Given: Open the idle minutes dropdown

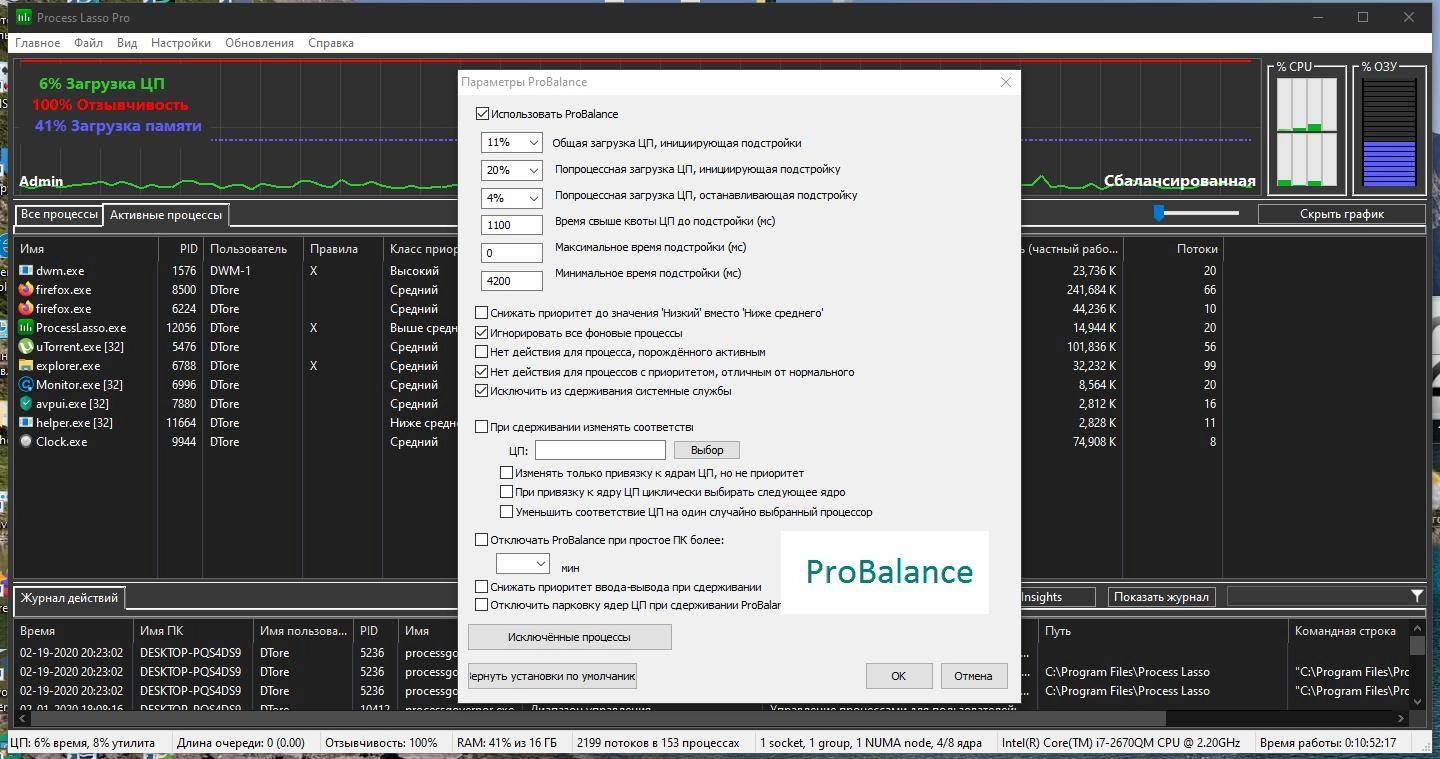Looking at the screenshot, I should (x=523, y=564).
